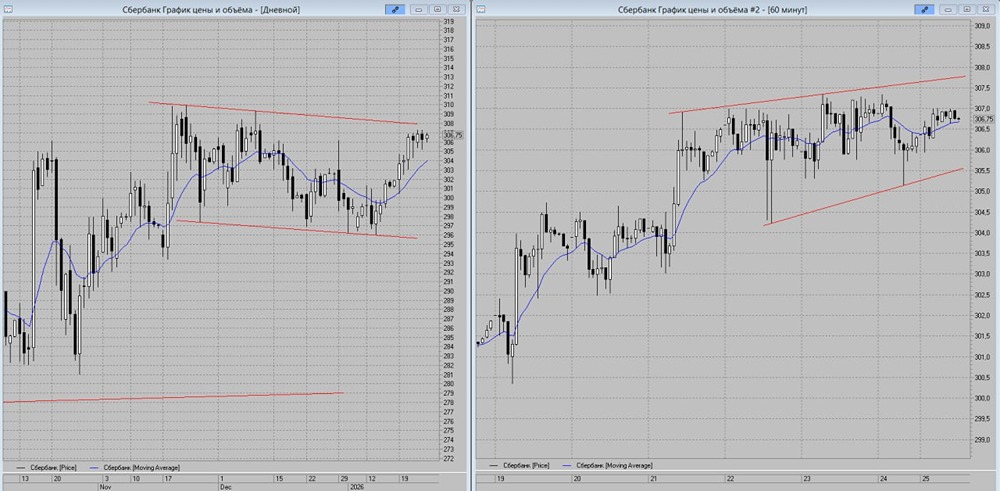Click date 21 on 60-minute time axis
This screenshot has height=491, width=1000.
coord(652,478)
